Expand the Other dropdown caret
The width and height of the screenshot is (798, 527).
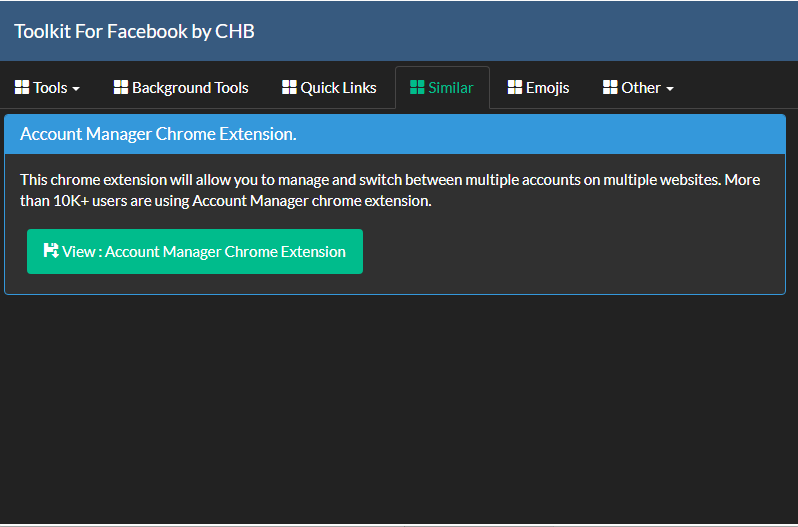pos(670,89)
